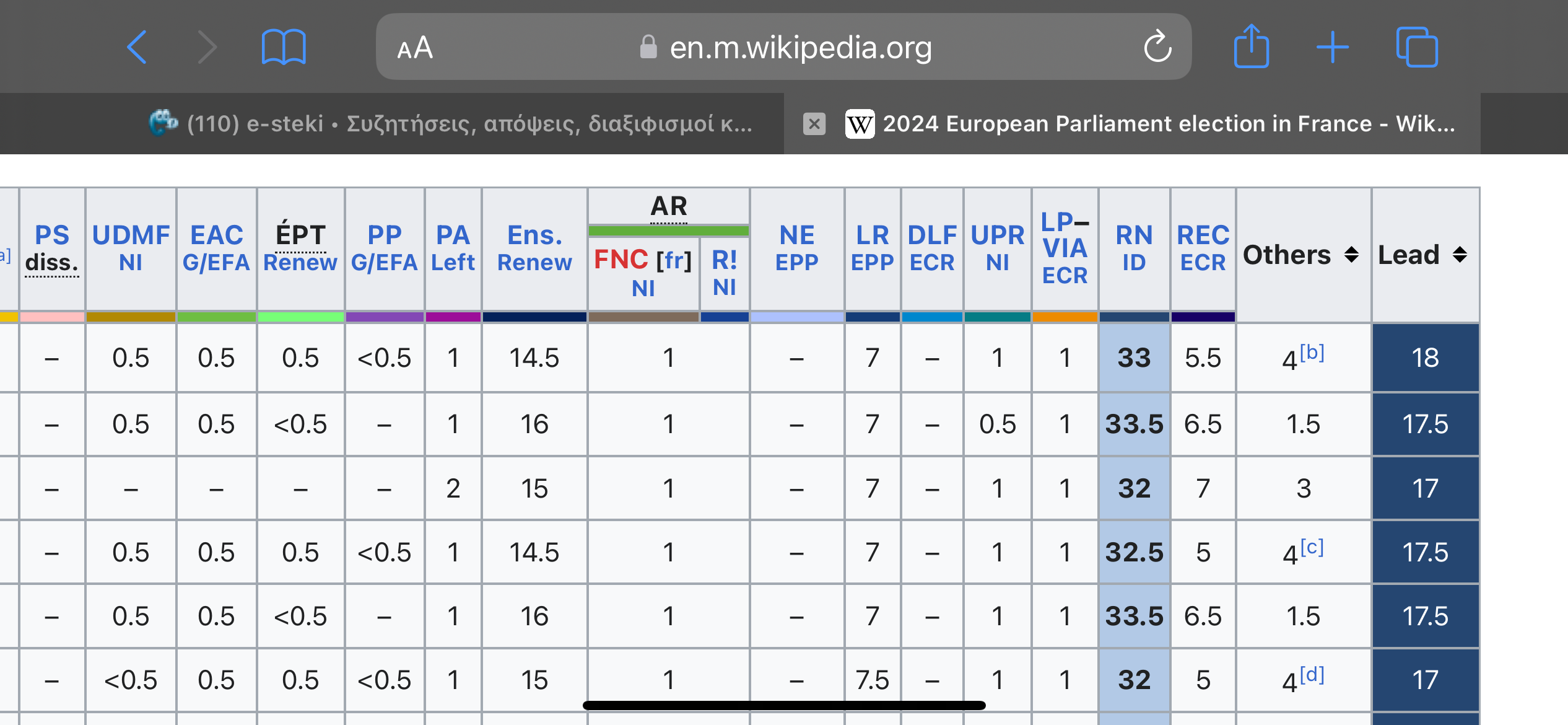Tap the Safari forward arrow
This screenshot has height=725, width=1568.
pos(207,47)
